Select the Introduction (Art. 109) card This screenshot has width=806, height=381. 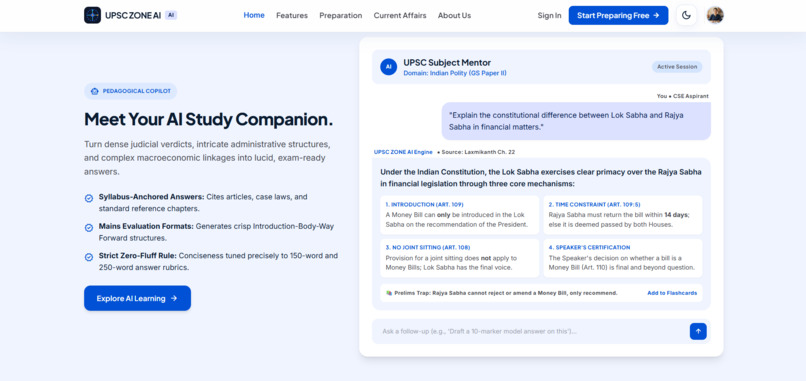pyautogui.click(x=460, y=215)
